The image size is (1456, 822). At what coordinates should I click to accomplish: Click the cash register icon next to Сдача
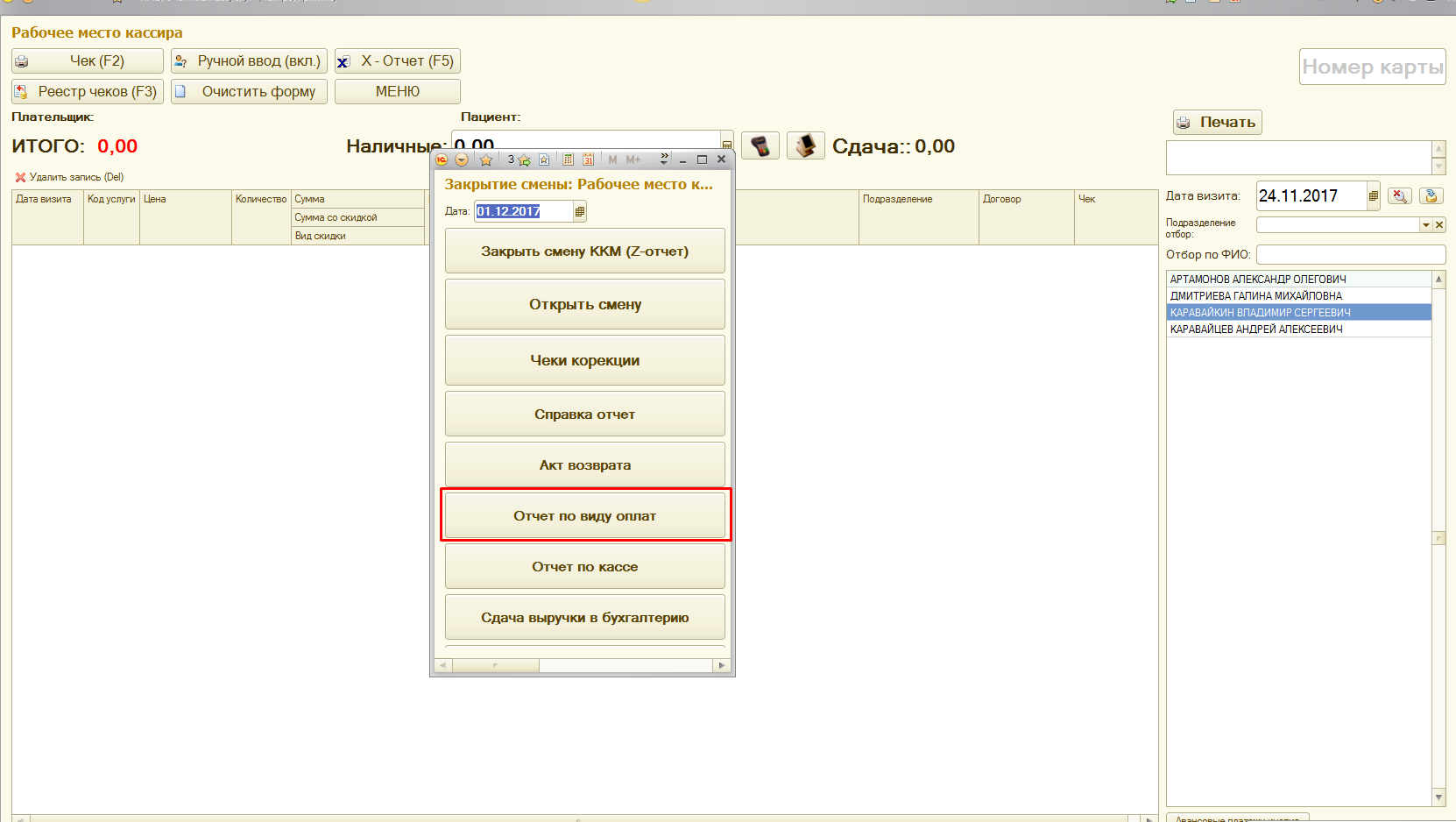coord(805,145)
